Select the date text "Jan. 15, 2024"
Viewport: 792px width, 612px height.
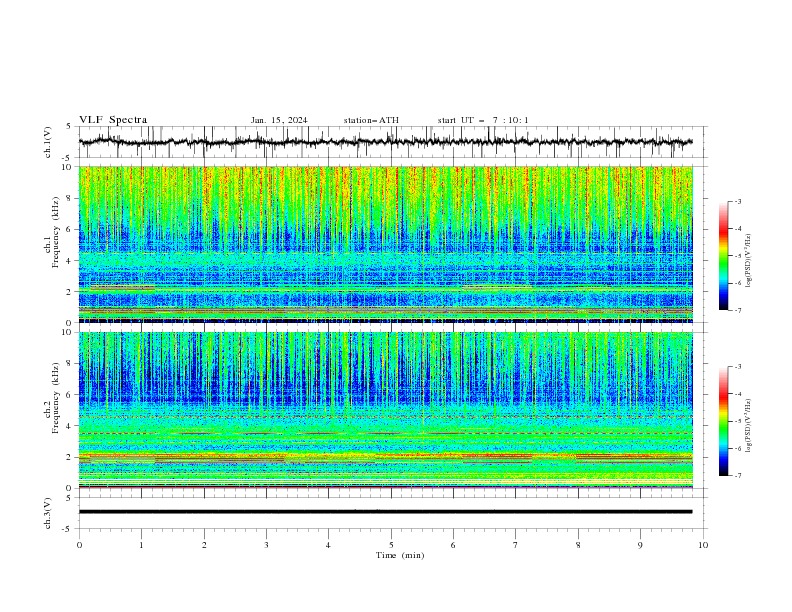click(279, 120)
